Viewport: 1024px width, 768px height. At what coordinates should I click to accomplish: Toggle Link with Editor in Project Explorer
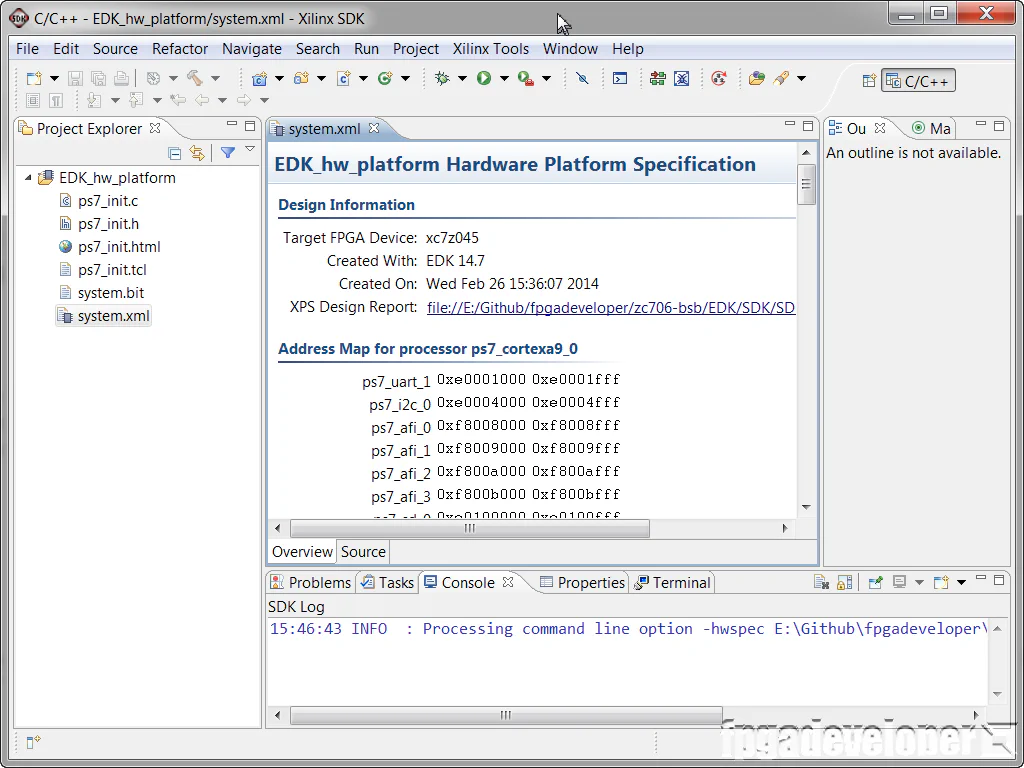pyautogui.click(x=197, y=152)
